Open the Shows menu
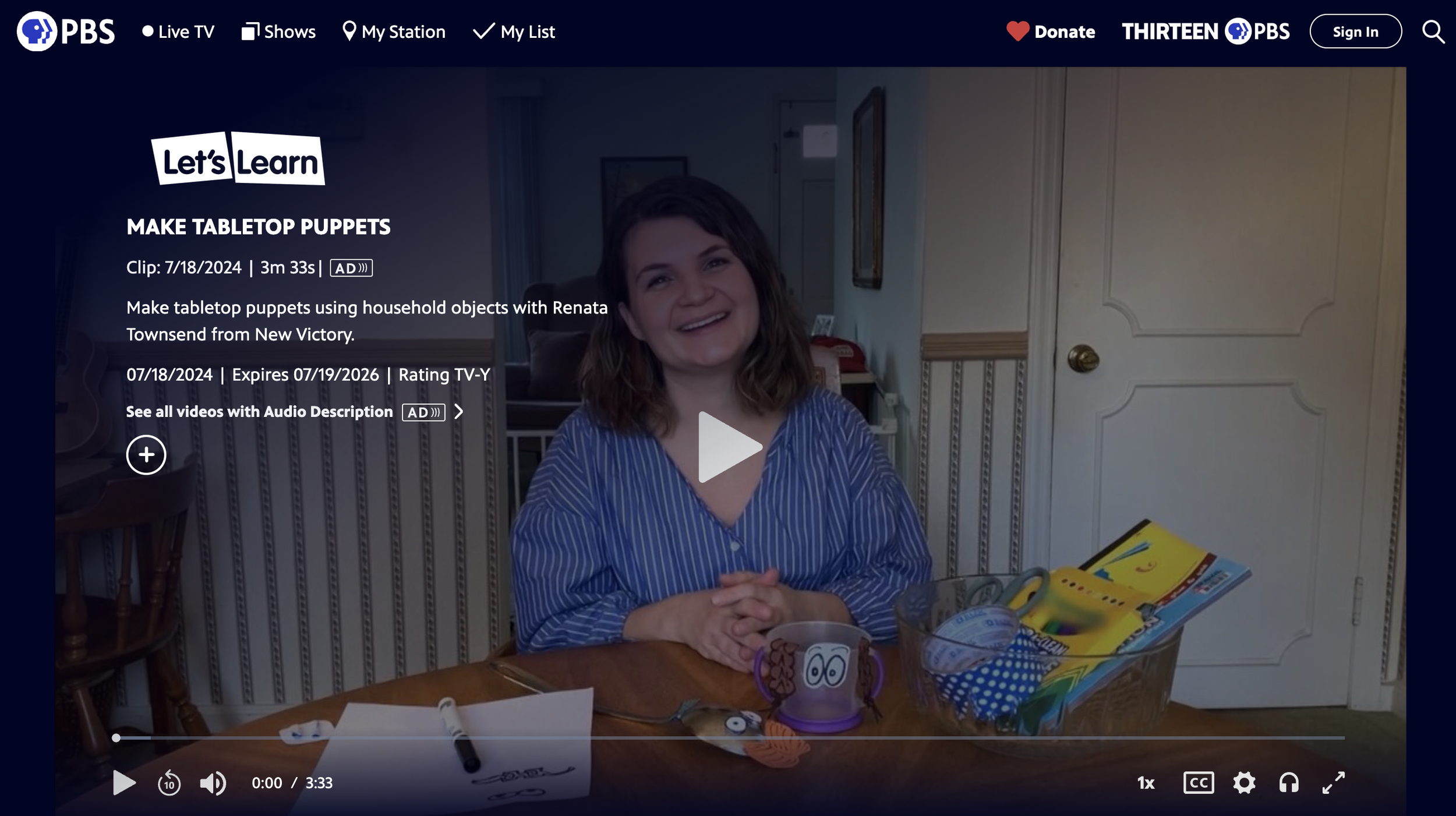The height and width of the screenshot is (816, 1456). [278, 31]
